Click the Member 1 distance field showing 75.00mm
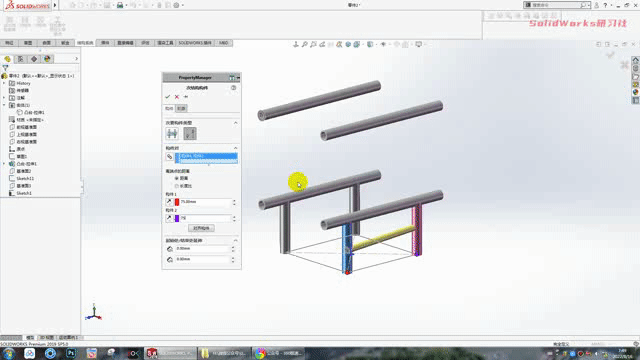640x360 pixels. click(206, 202)
